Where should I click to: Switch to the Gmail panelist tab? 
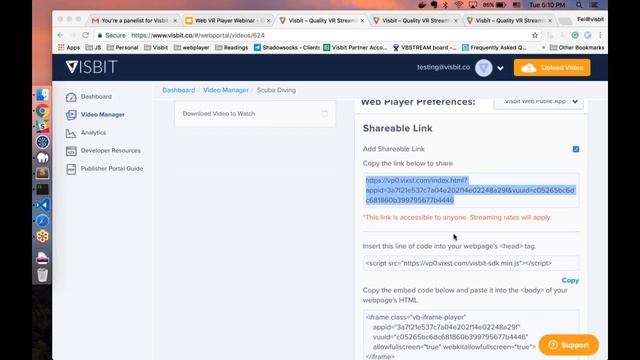[135, 20]
